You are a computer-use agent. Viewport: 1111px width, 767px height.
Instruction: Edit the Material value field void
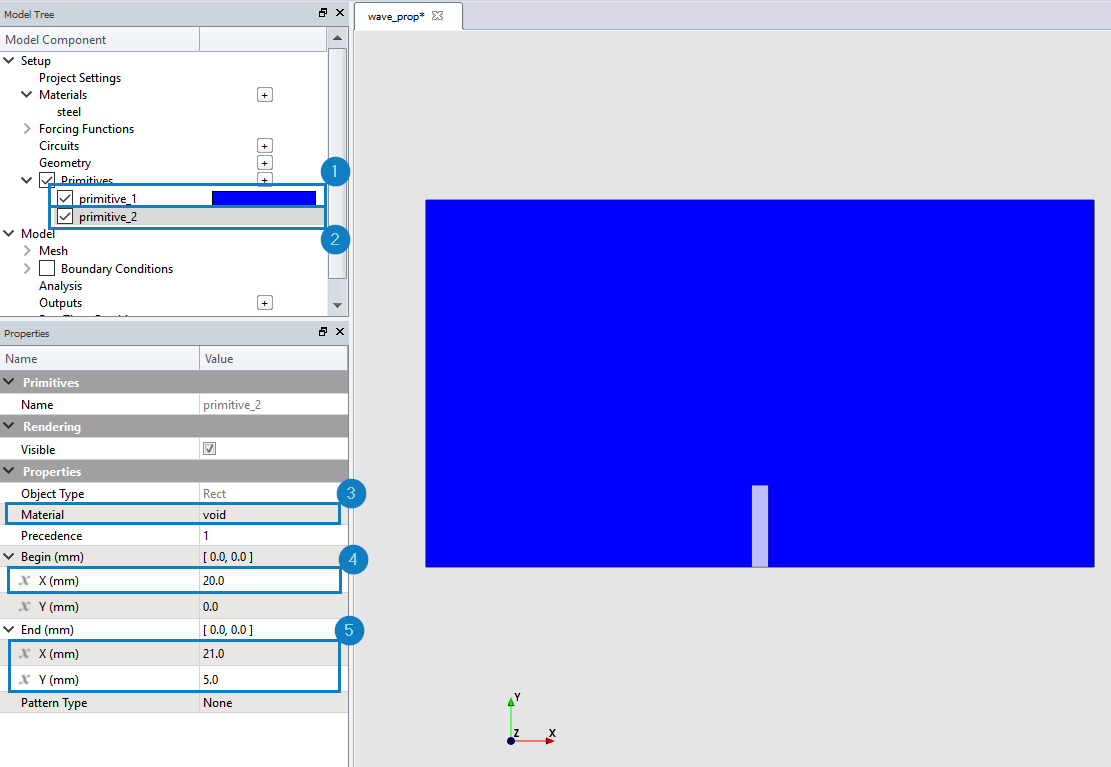pos(269,515)
